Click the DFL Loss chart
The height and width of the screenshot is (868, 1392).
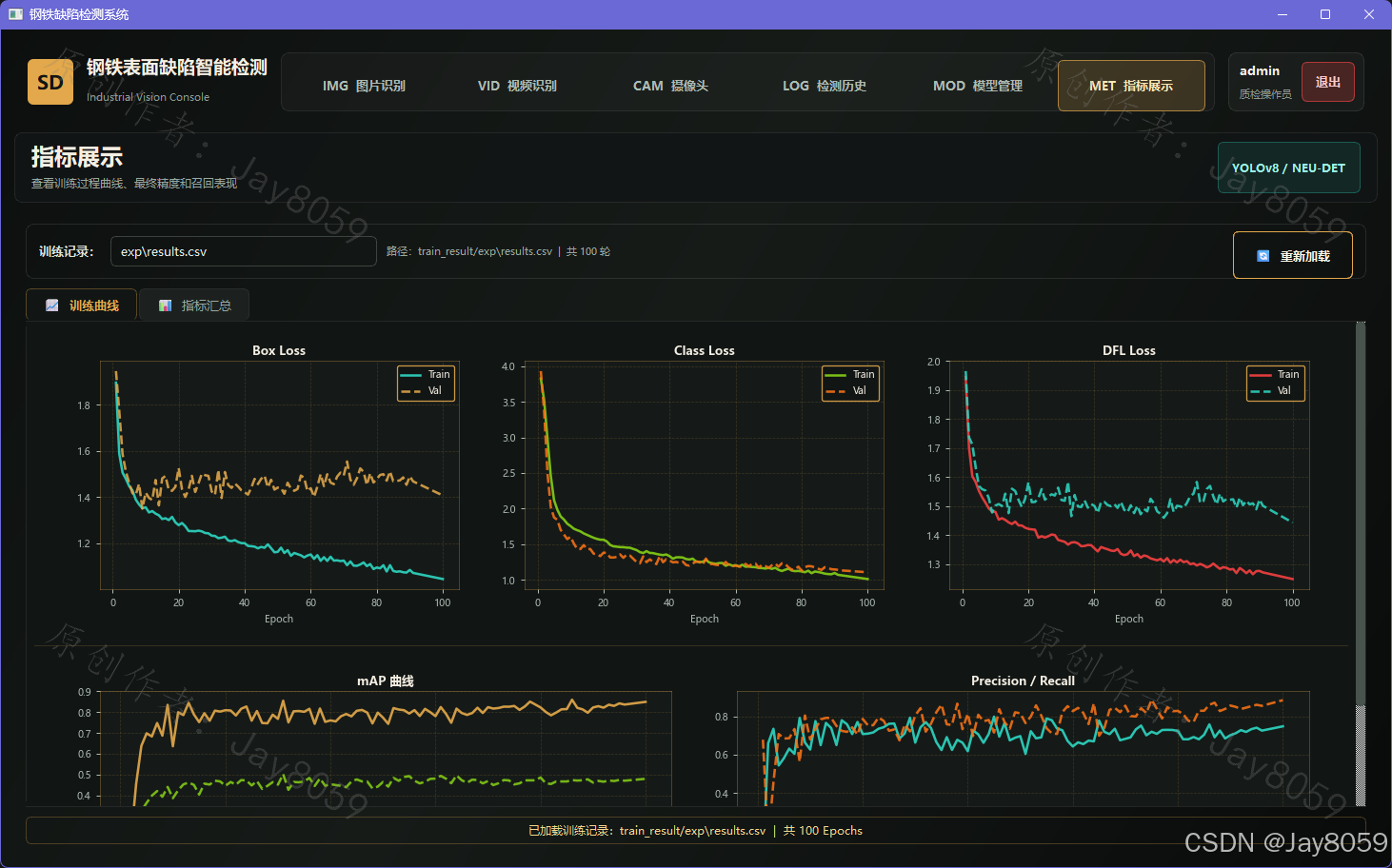click(x=1129, y=475)
